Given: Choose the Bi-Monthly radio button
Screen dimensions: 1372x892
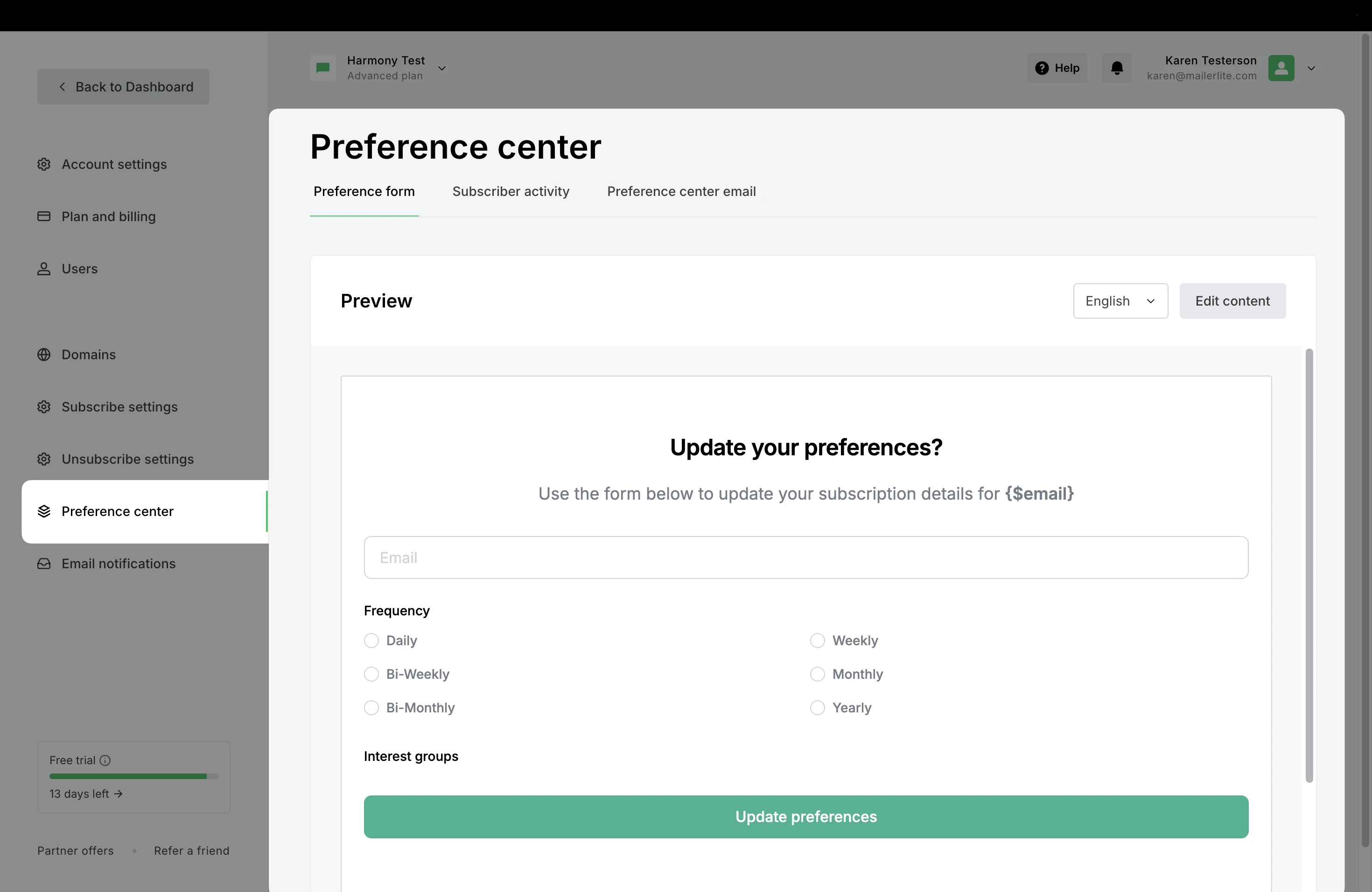Looking at the screenshot, I should tap(371, 707).
